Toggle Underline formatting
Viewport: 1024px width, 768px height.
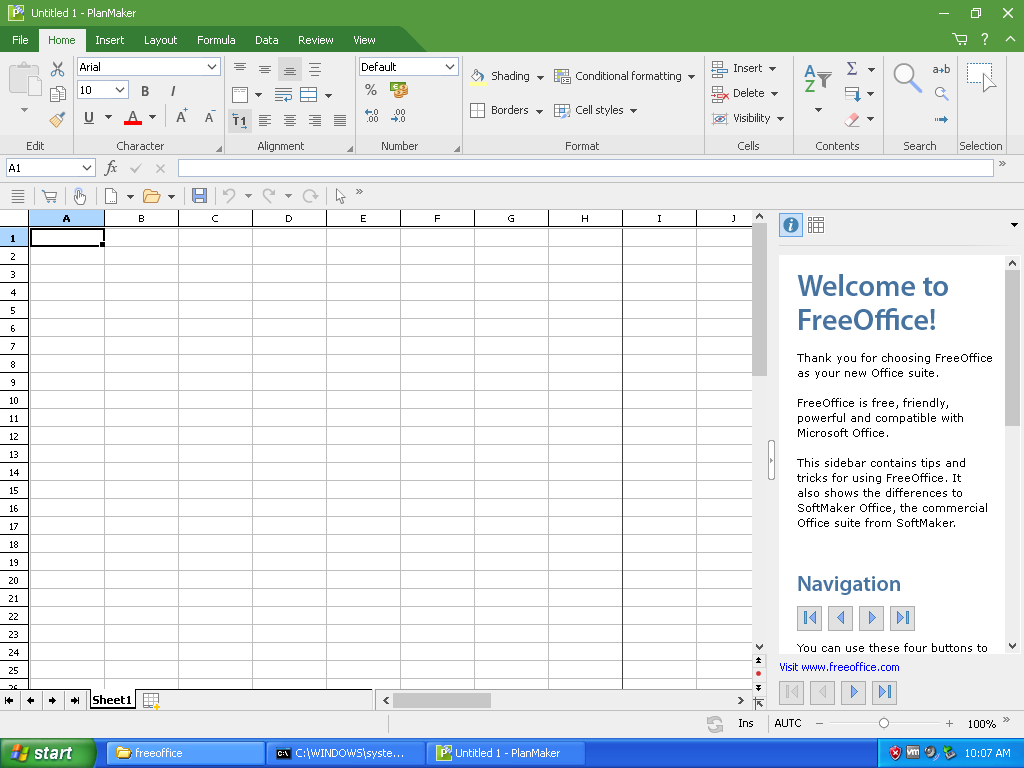pyautogui.click(x=89, y=118)
